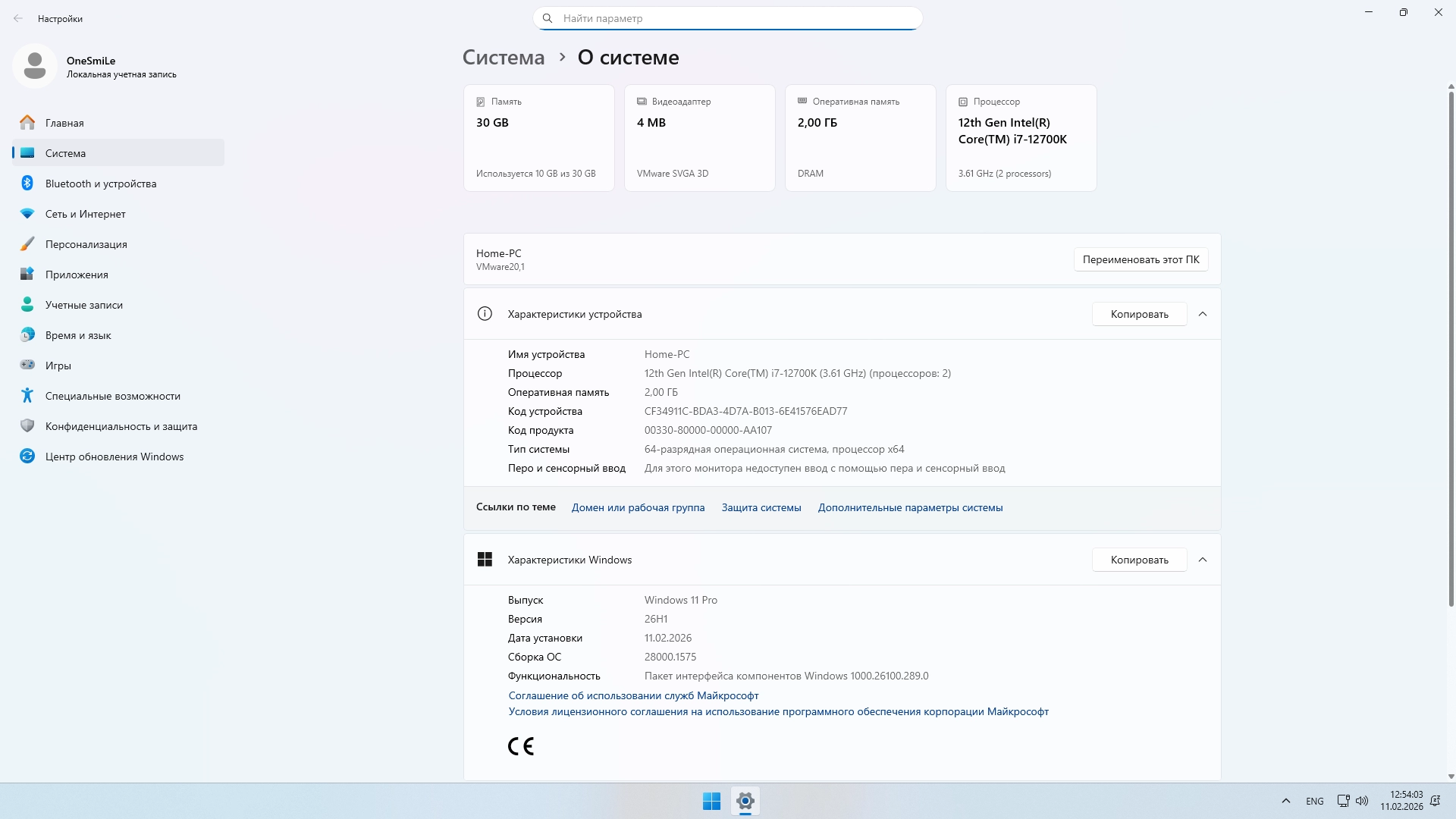Collapse the Windows specifications section chevron
The width and height of the screenshot is (1456, 819).
1203,560
